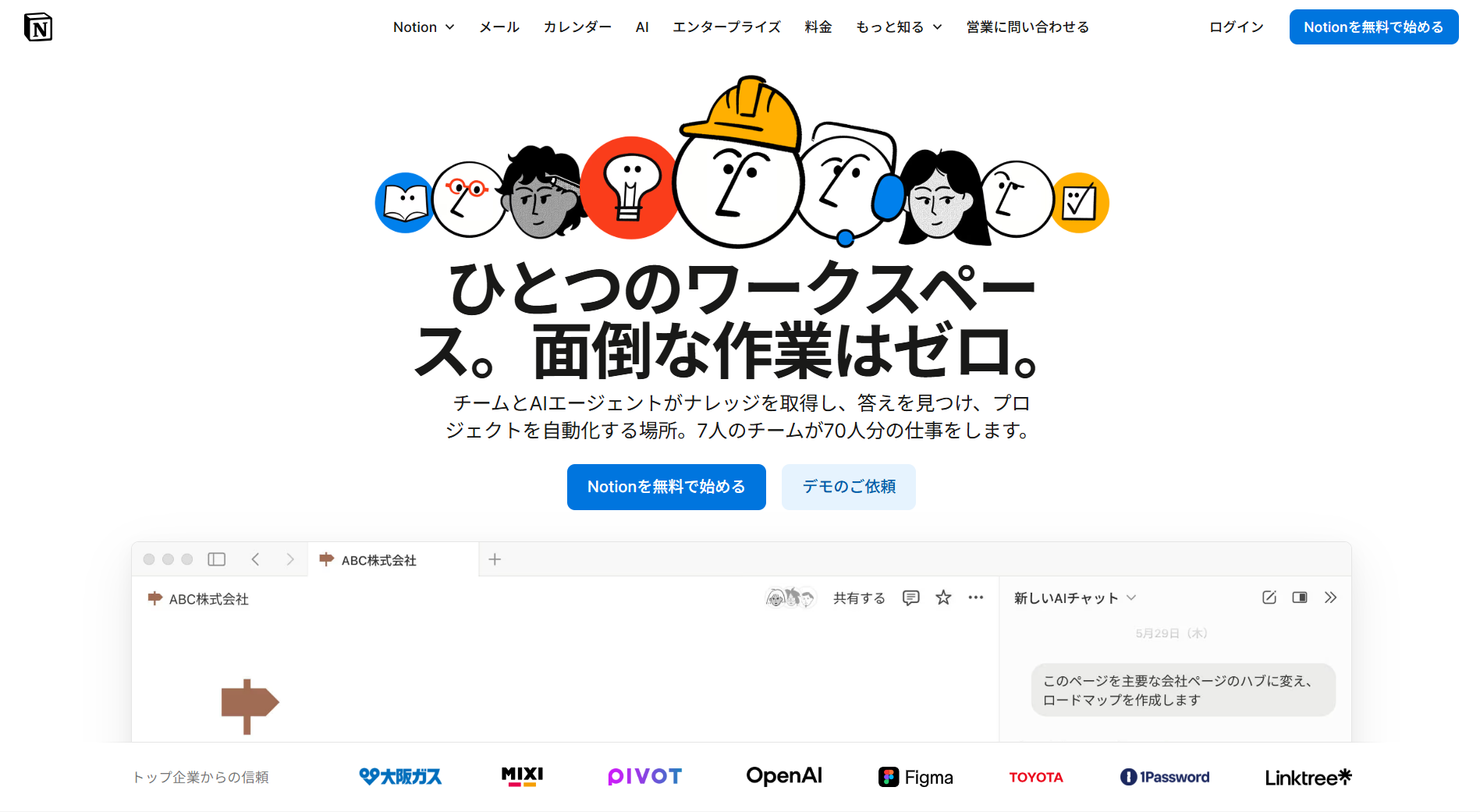Click the ログイン link
Image resolution: width=1480 pixels, height=812 pixels.
pyautogui.click(x=1237, y=27)
